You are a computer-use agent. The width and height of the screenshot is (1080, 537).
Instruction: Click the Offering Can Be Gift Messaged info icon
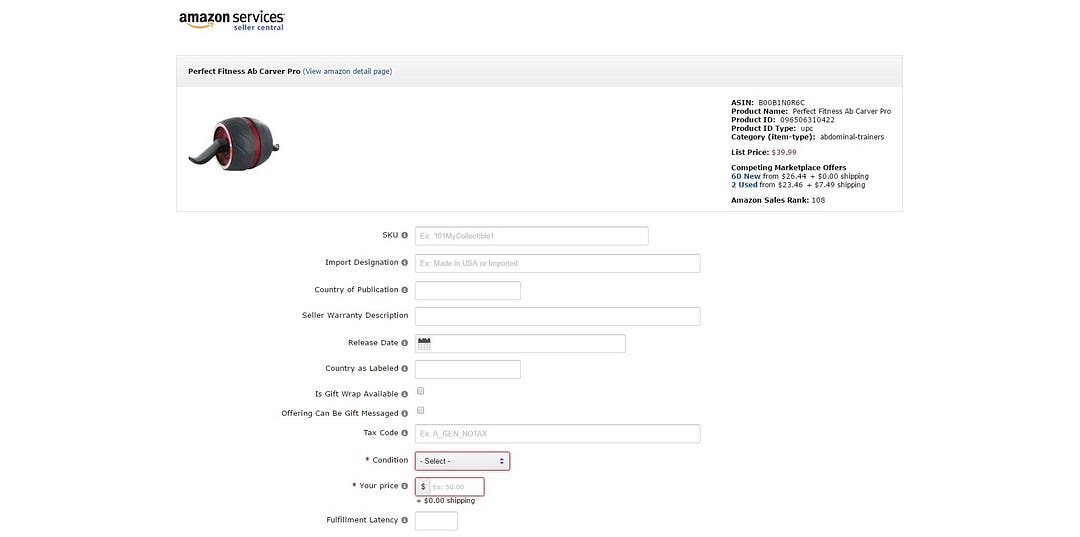pos(405,414)
